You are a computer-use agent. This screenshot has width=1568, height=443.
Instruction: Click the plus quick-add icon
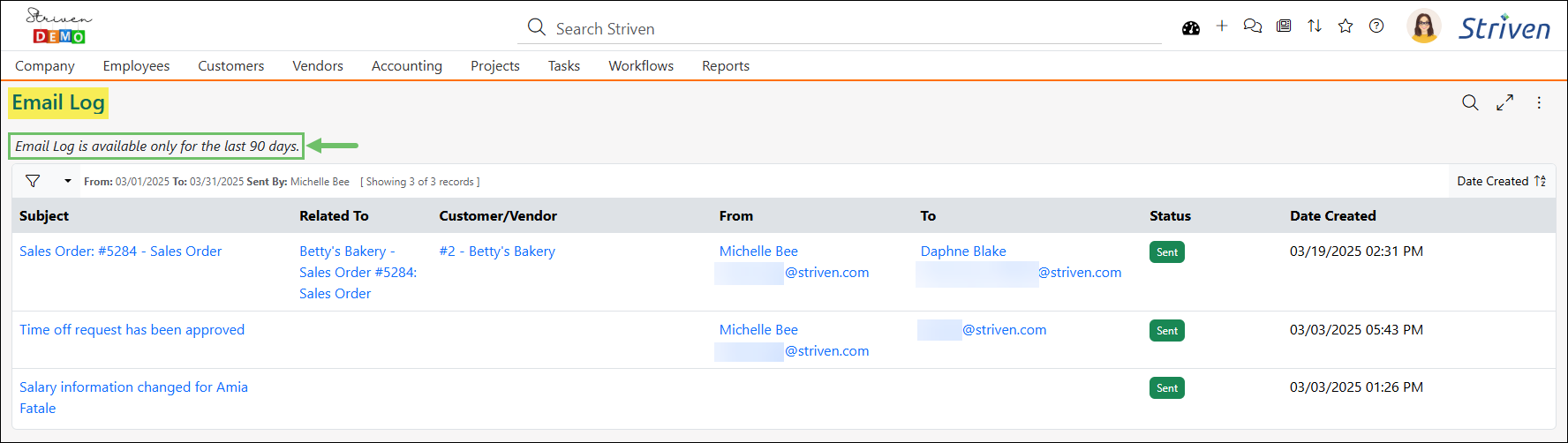1222,26
